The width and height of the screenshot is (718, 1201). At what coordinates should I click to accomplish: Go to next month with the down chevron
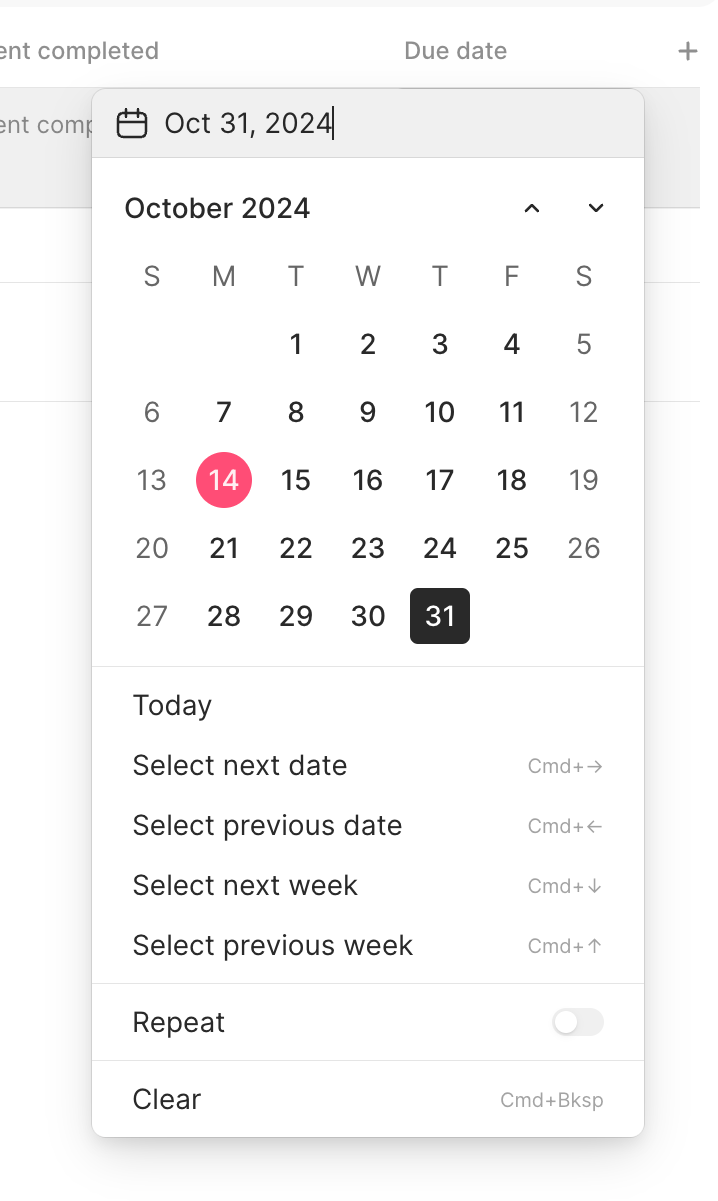(595, 208)
